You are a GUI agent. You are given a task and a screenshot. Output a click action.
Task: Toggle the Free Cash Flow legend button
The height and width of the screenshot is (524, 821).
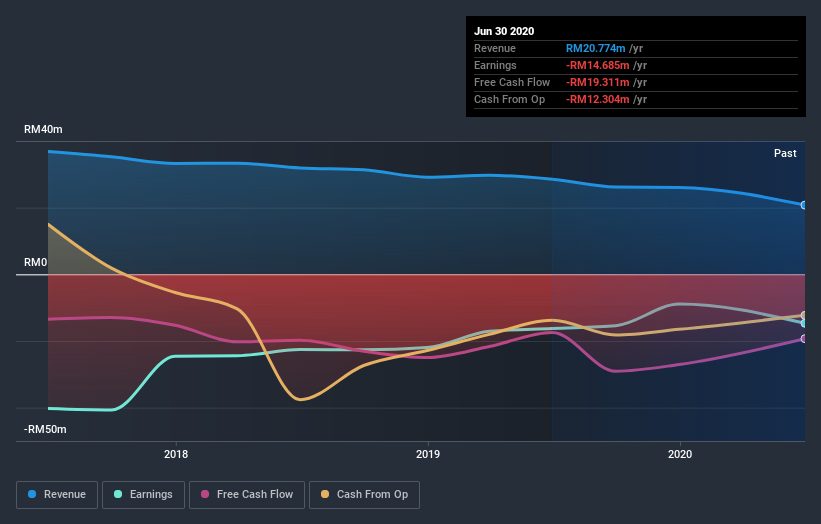tap(247, 495)
